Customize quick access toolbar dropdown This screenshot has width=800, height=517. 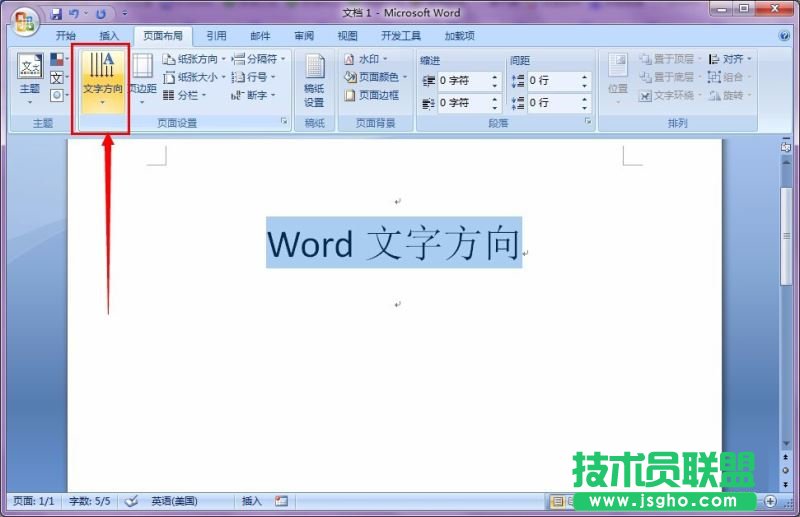point(125,14)
